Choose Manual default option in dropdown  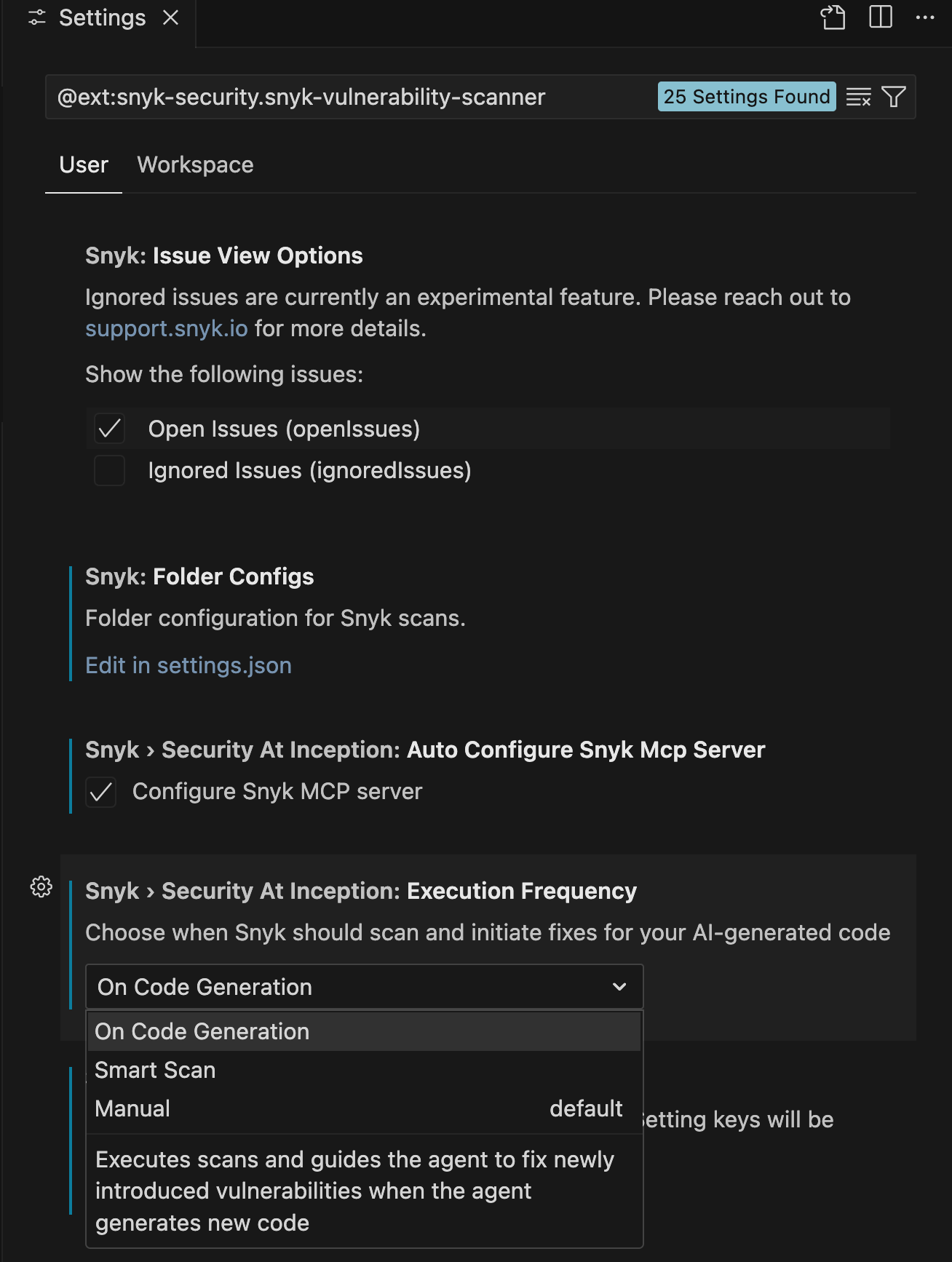132,1108
